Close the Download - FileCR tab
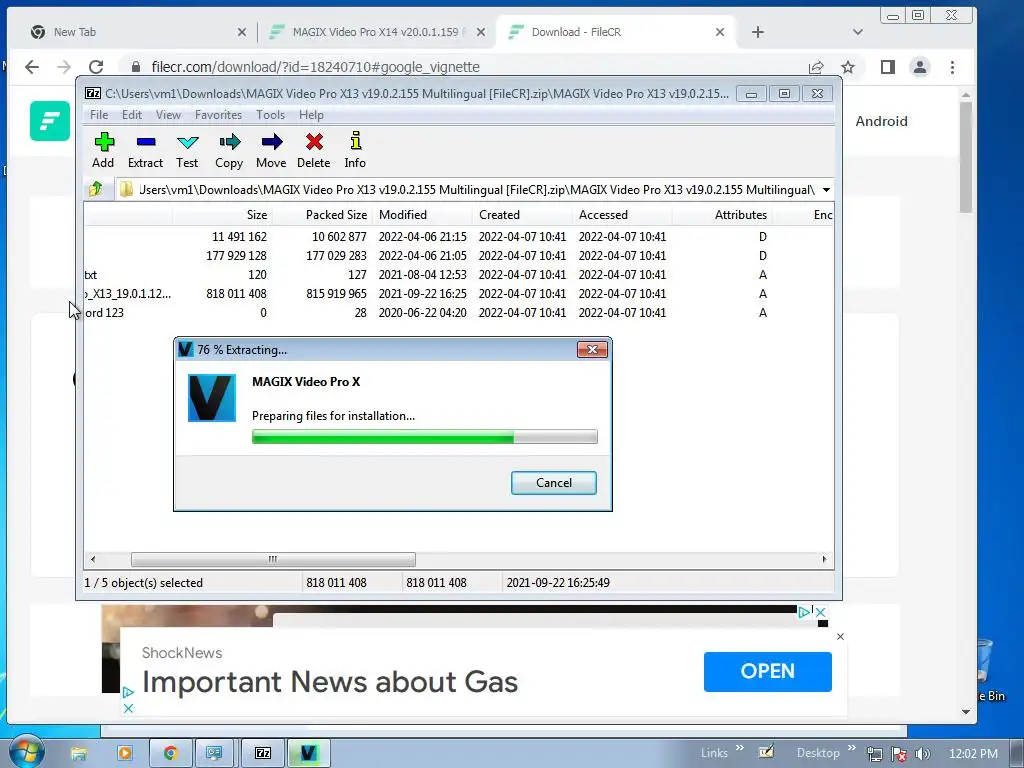Viewport: 1024px width, 768px height. tap(720, 32)
